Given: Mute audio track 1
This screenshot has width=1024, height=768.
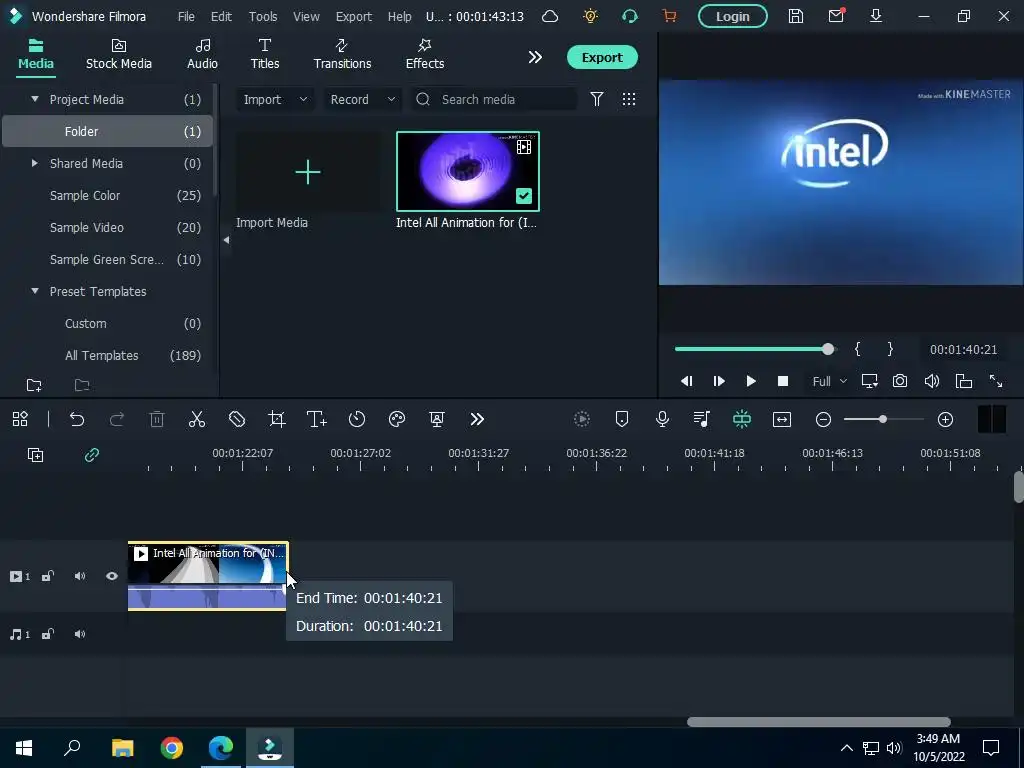Looking at the screenshot, I should [80, 634].
